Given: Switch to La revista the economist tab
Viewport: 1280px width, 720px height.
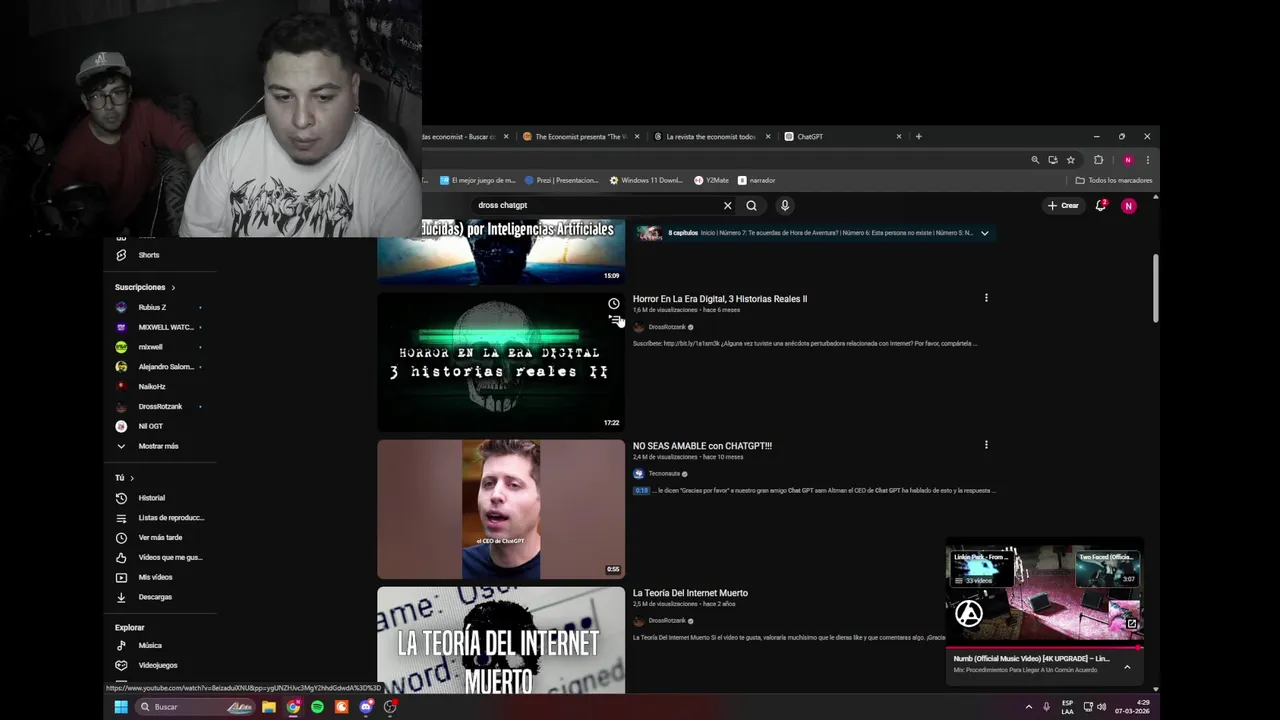Looking at the screenshot, I should click(709, 137).
